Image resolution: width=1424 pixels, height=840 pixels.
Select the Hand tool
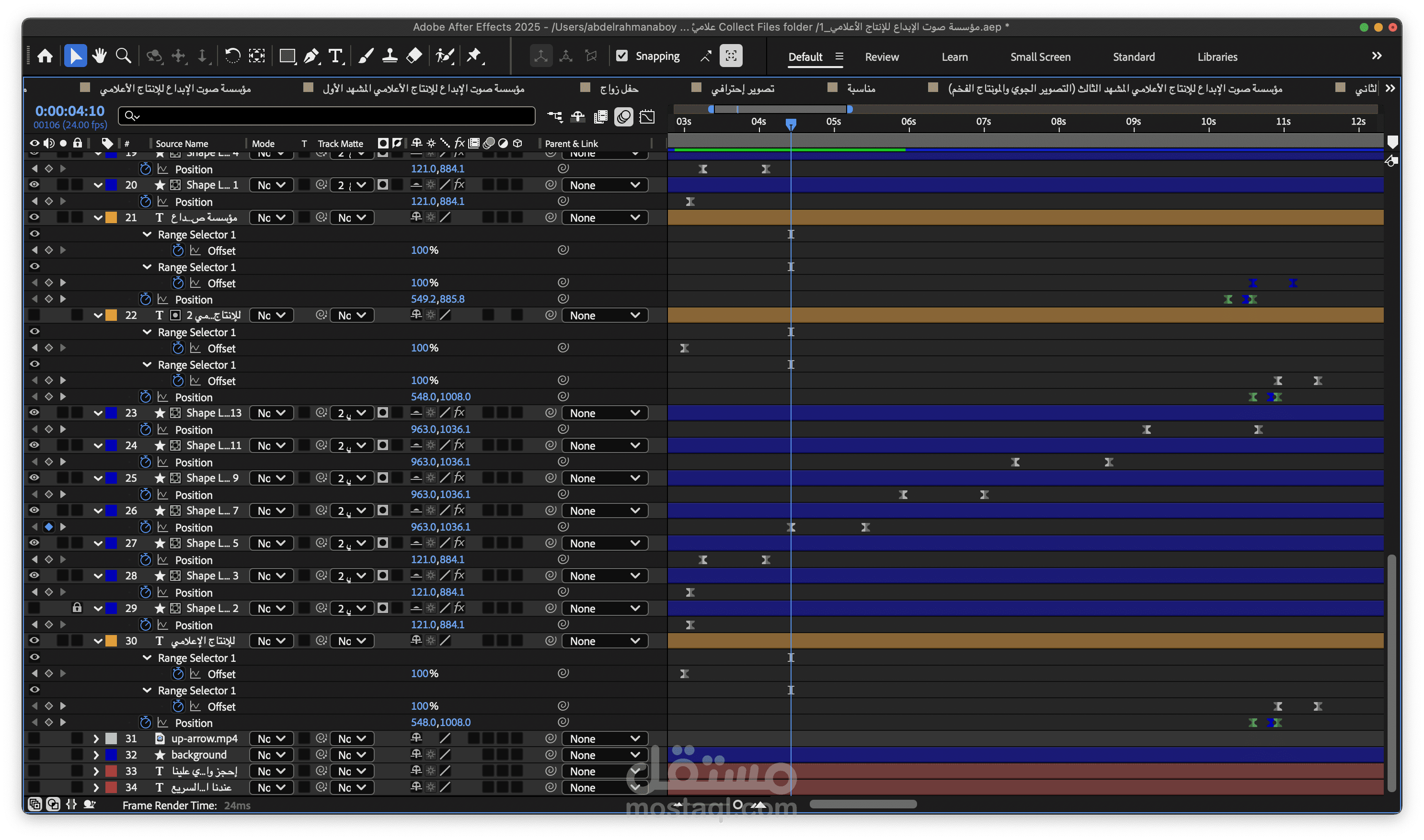100,56
